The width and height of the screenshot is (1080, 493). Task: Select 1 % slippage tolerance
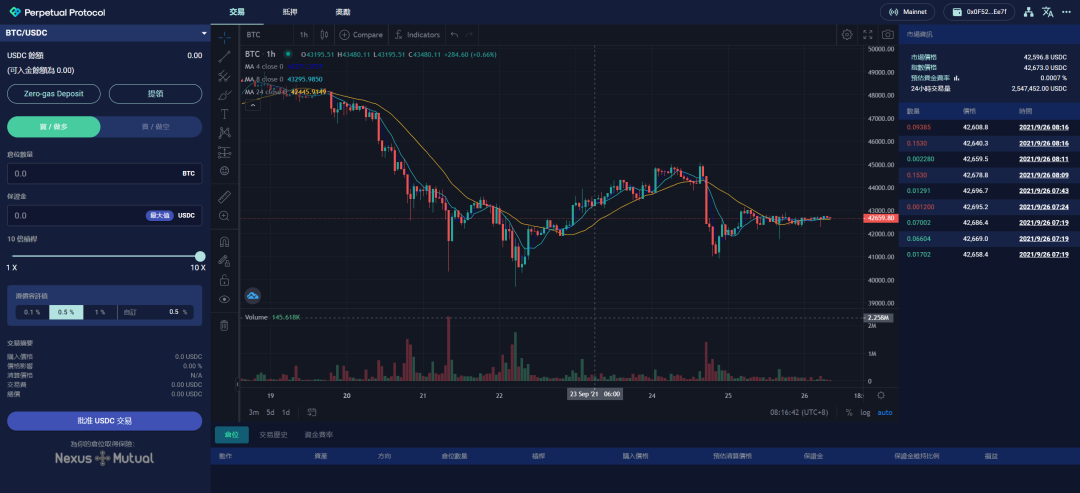click(x=100, y=312)
